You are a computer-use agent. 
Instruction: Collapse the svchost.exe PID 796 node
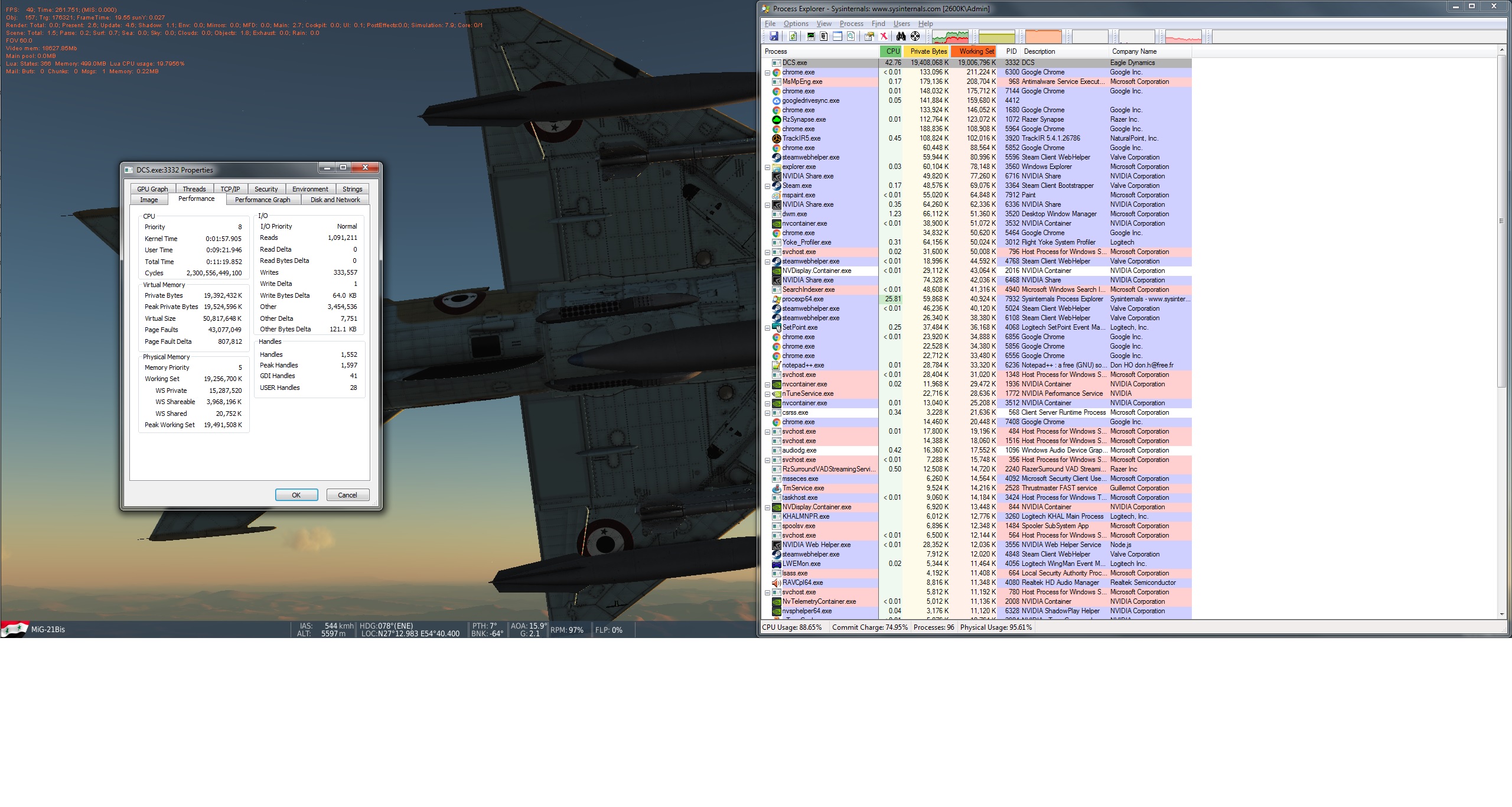[x=768, y=252]
